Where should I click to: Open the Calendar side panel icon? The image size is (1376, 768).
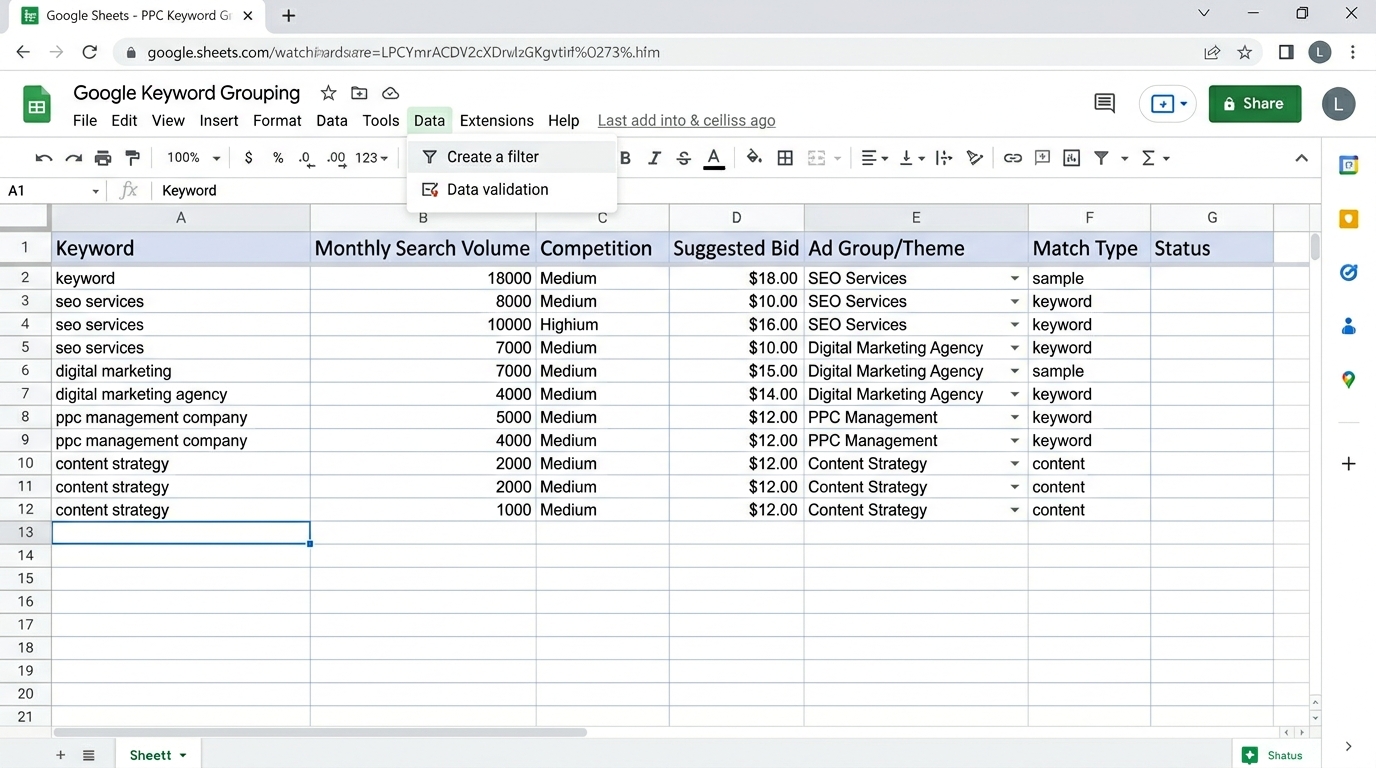pos(1349,165)
